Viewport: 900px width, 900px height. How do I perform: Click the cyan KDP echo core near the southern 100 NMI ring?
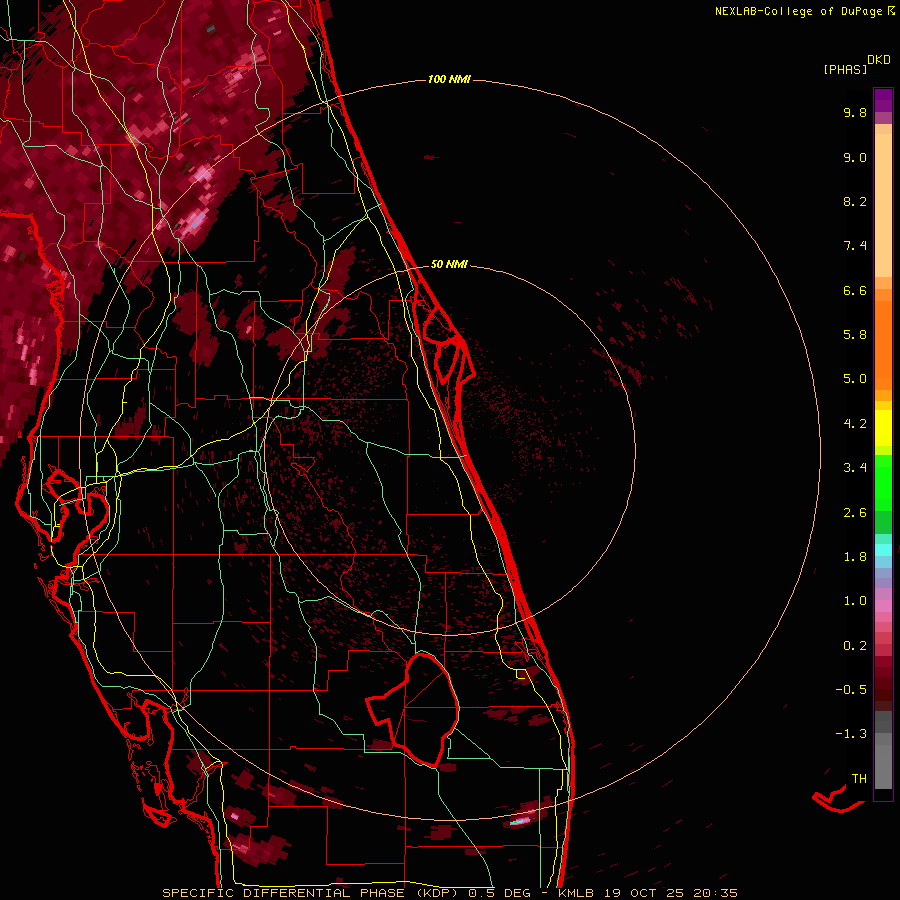(x=520, y=821)
